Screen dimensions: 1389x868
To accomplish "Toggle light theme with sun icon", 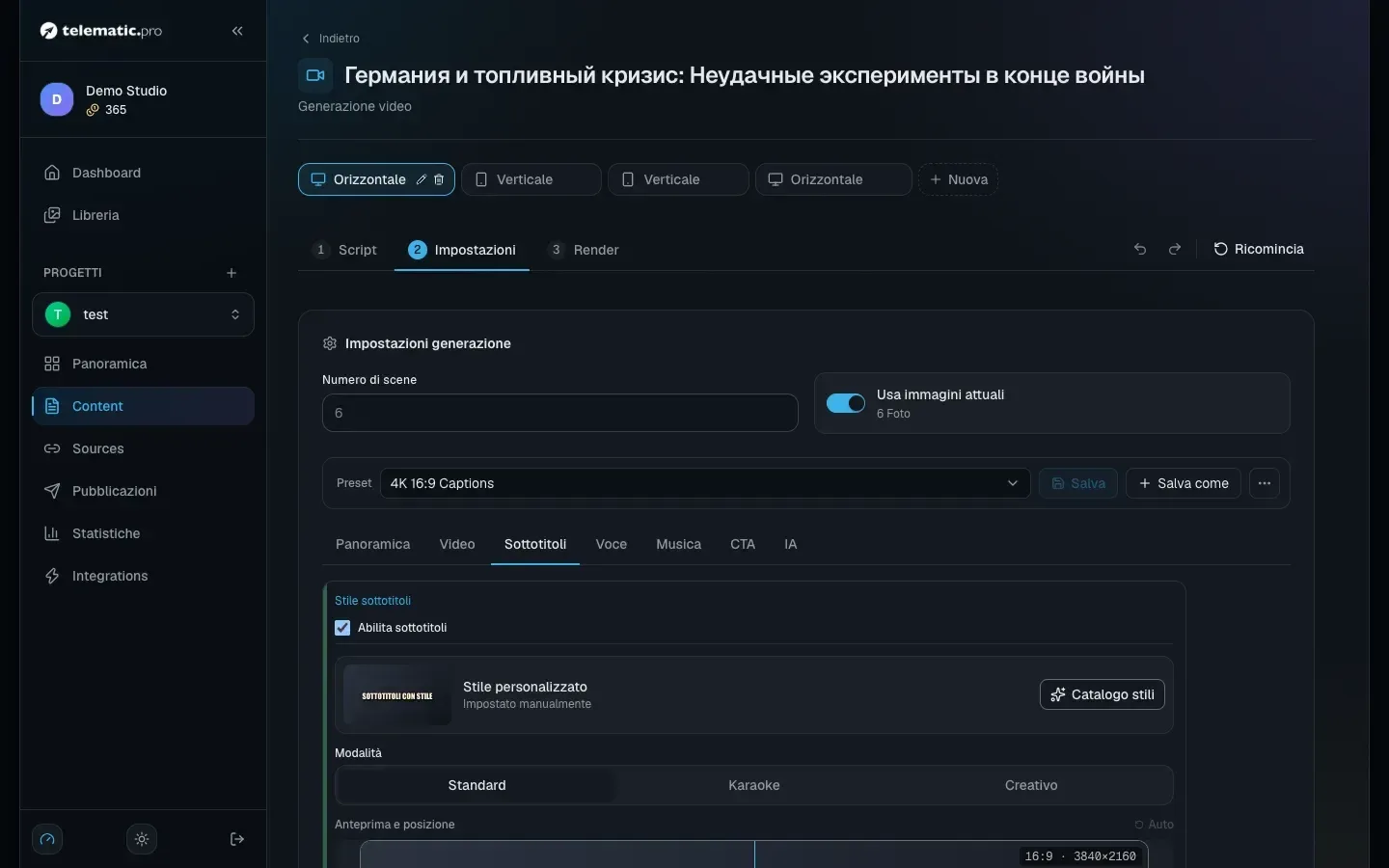I will pyautogui.click(x=142, y=839).
